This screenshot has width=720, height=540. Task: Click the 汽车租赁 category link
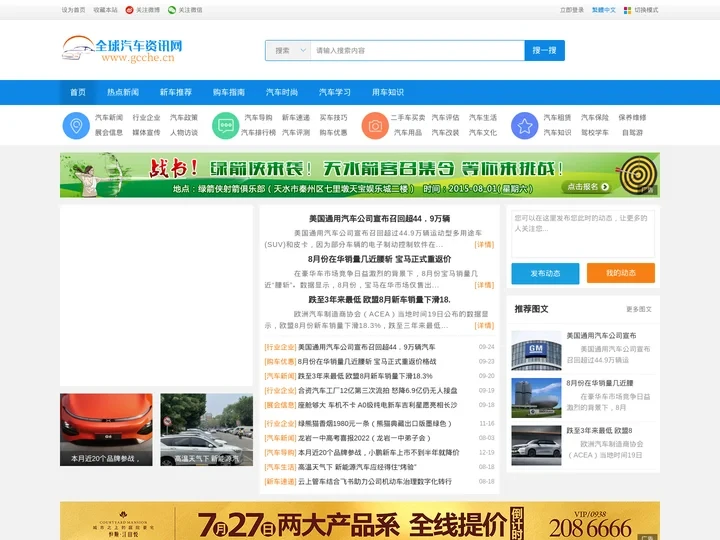[x=557, y=118]
